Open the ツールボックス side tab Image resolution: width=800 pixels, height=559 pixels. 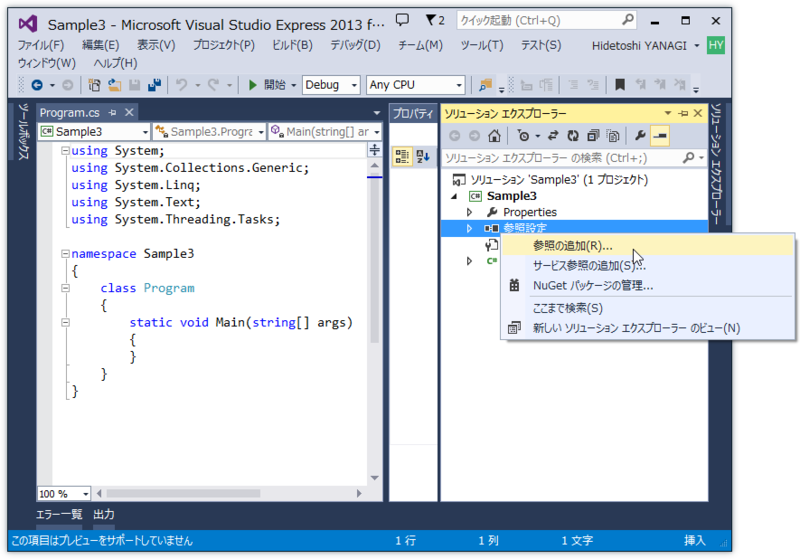click(23, 131)
